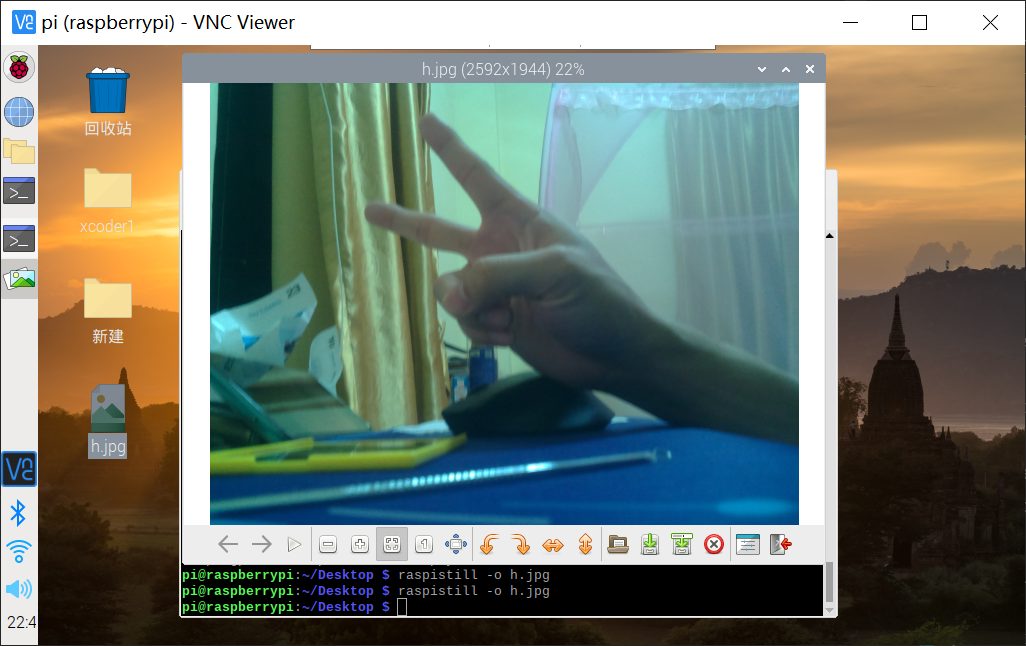The height and width of the screenshot is (646, 1026).
Task: Switch to running terminal task
Action: [19, 238]
